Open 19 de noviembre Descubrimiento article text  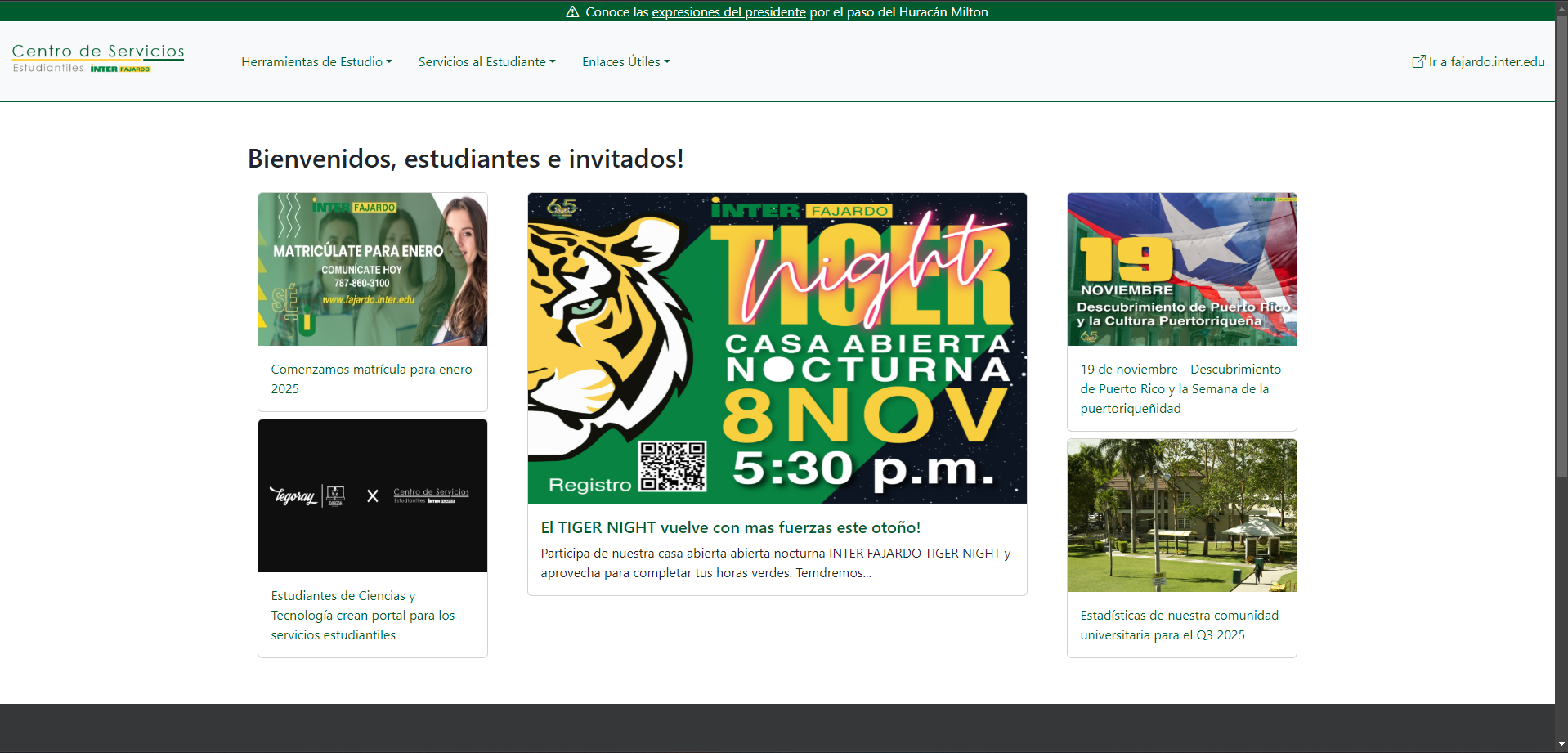[1180, 388]
